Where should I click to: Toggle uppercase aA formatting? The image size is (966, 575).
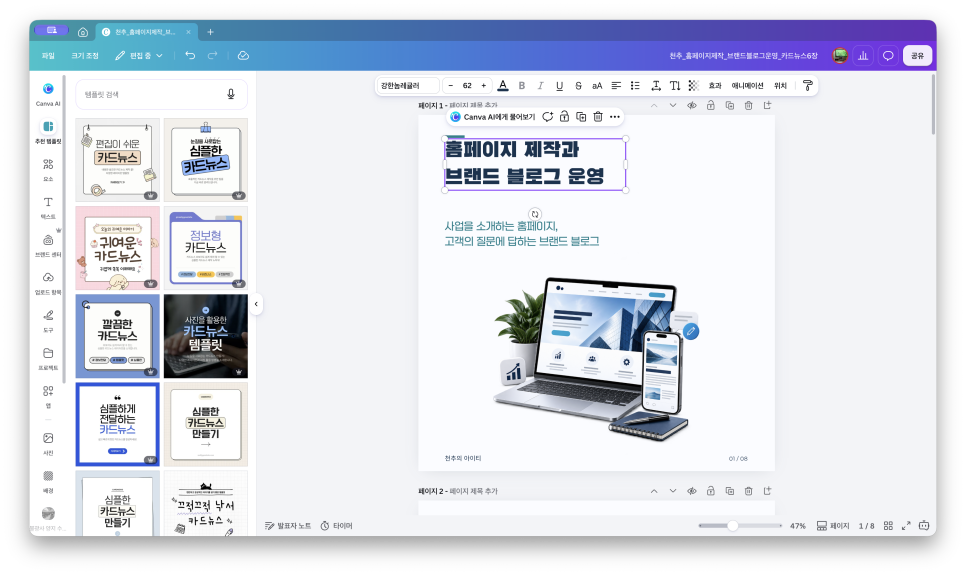coord(597,86)
